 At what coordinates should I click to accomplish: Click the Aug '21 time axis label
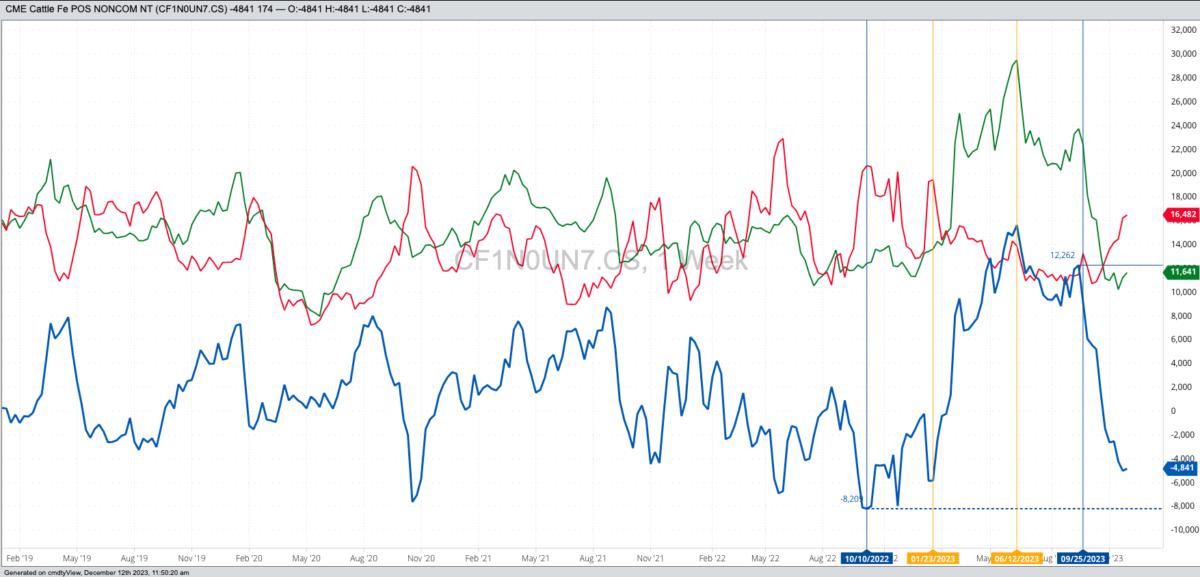(x=594, y=557)
